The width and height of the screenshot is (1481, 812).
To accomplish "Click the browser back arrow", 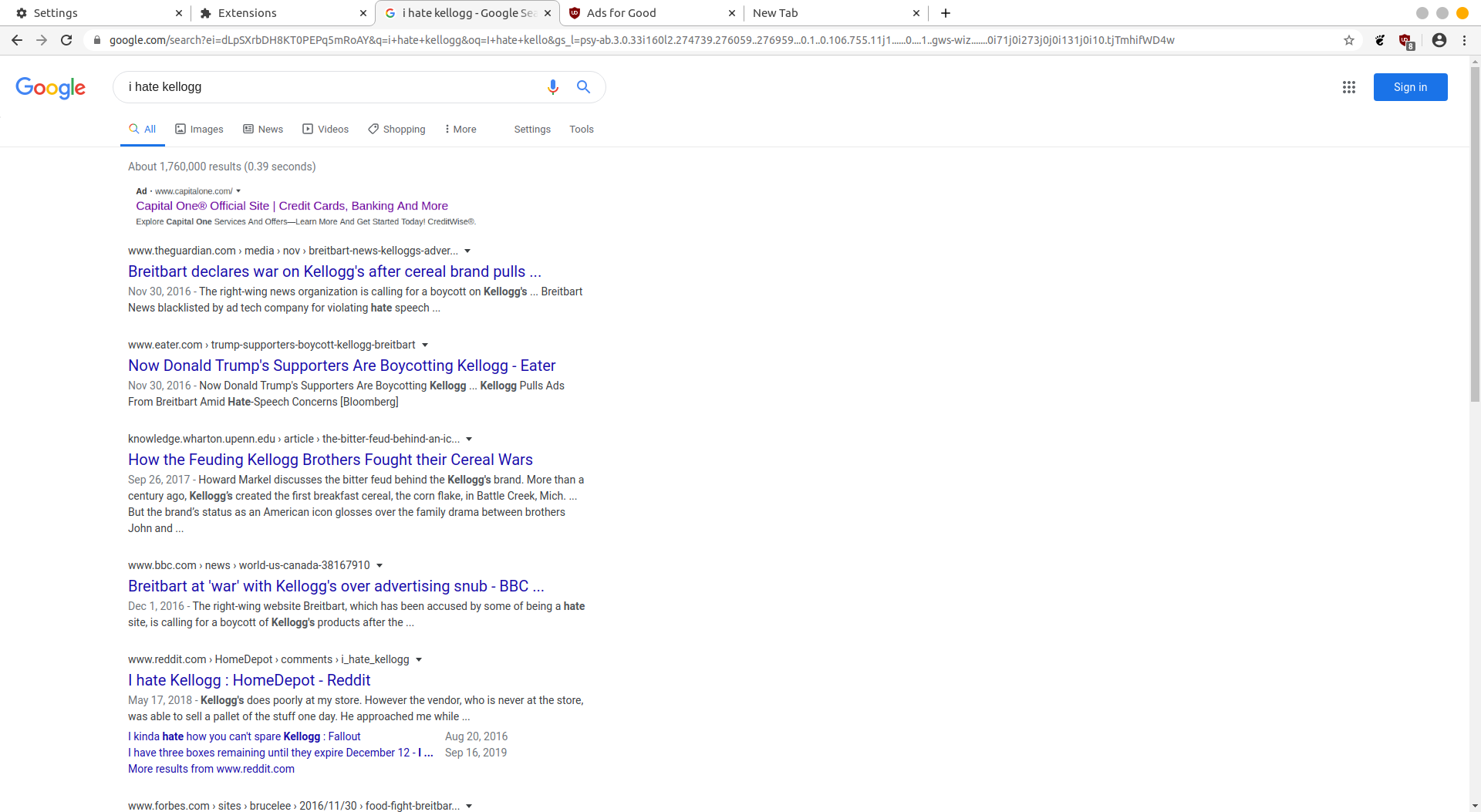I will (17, 40).
